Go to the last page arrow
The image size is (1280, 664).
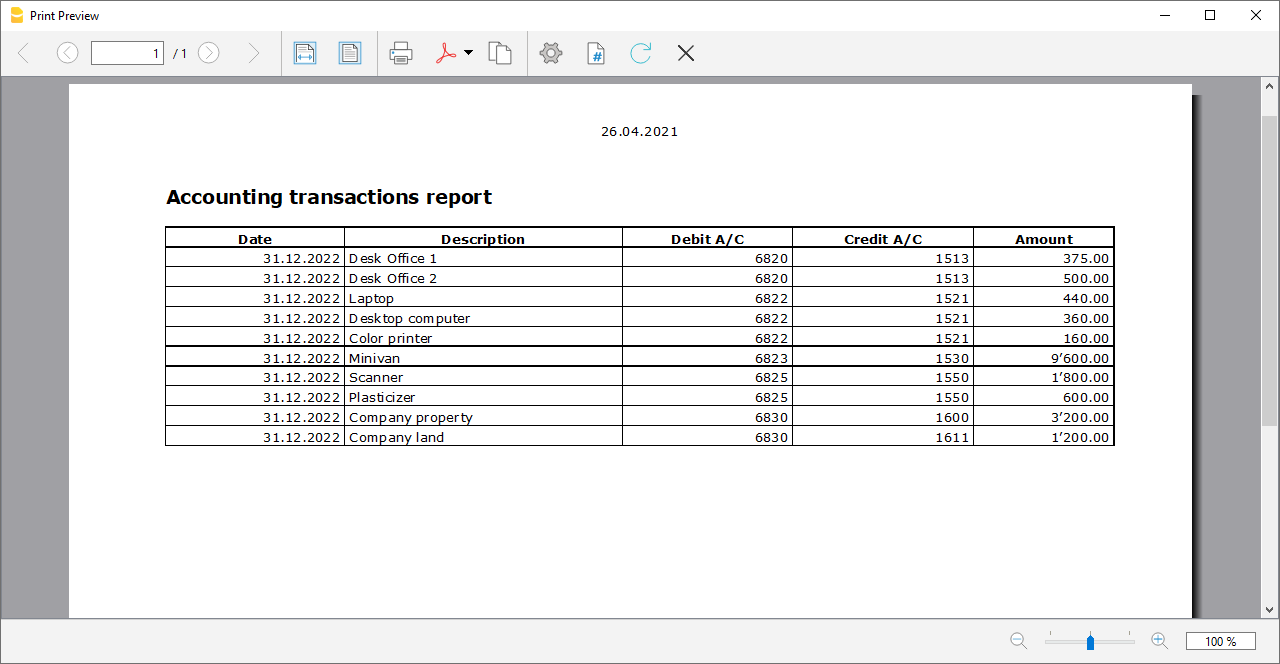click(x=253, y=53)
